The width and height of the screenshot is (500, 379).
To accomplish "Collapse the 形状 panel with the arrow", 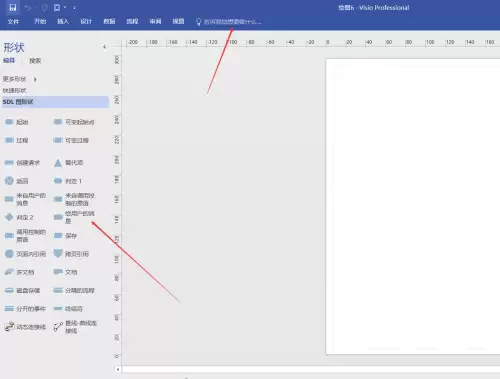I will coord(104,47).
